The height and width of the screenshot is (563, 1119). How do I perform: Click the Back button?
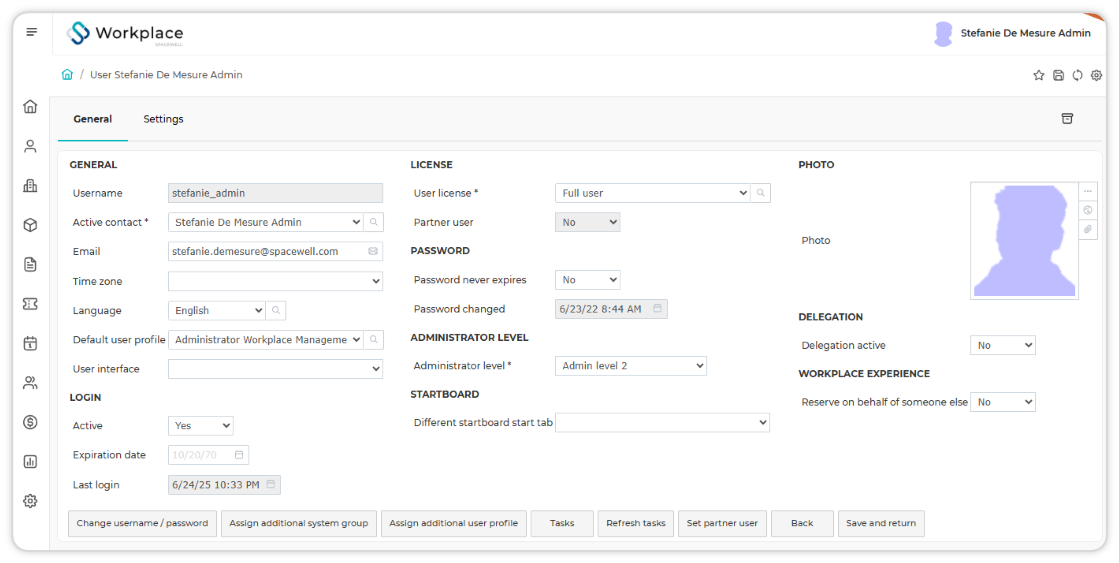pyautogui.click(x=802, y=523)
